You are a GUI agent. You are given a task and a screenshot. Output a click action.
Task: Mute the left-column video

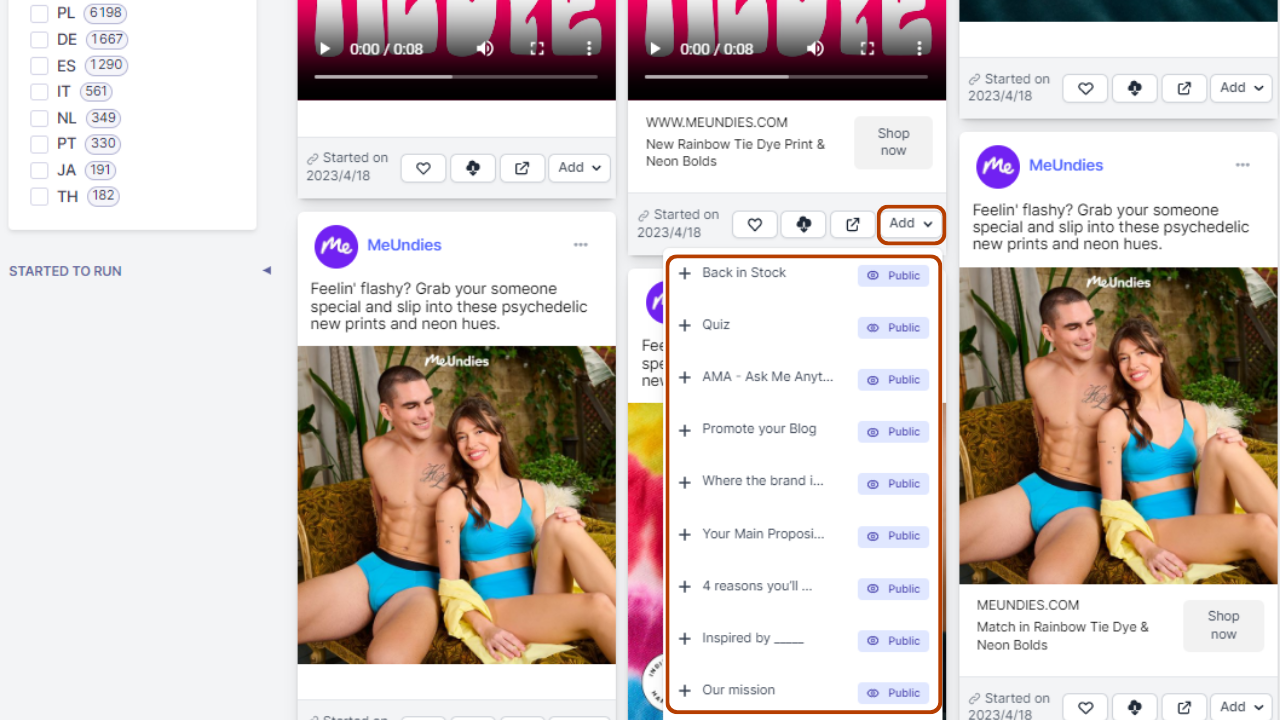click(485, 48)
